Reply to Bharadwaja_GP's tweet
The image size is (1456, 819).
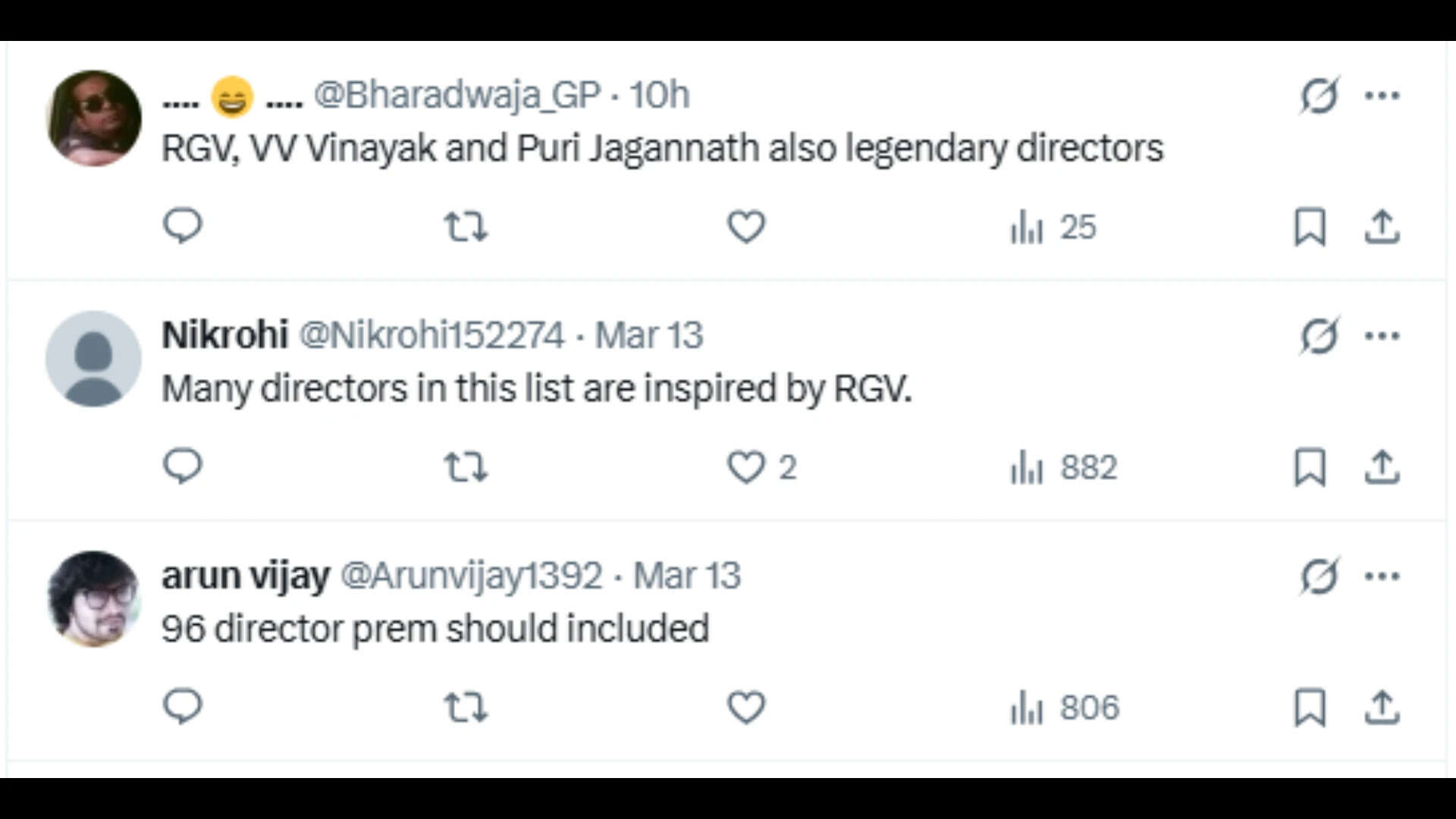point(182,226)
